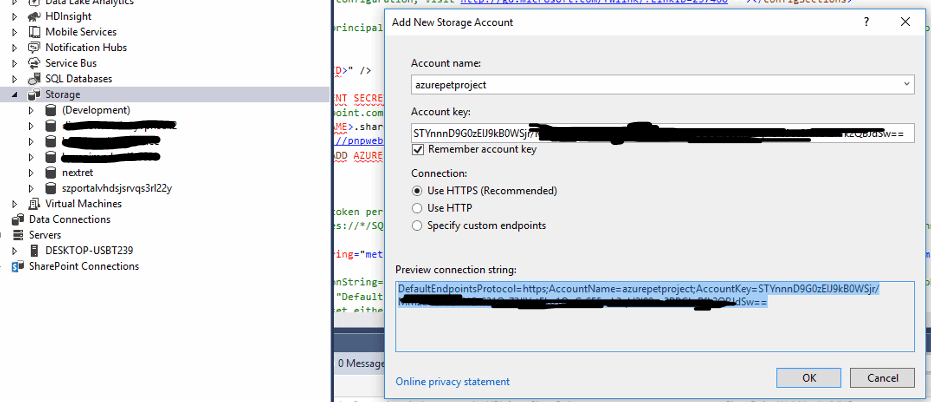Screen dimensions: 931x402
Task: Select szportalvhdsjsrvqs3rl22y storage account
Action: [x=117, y=188]
